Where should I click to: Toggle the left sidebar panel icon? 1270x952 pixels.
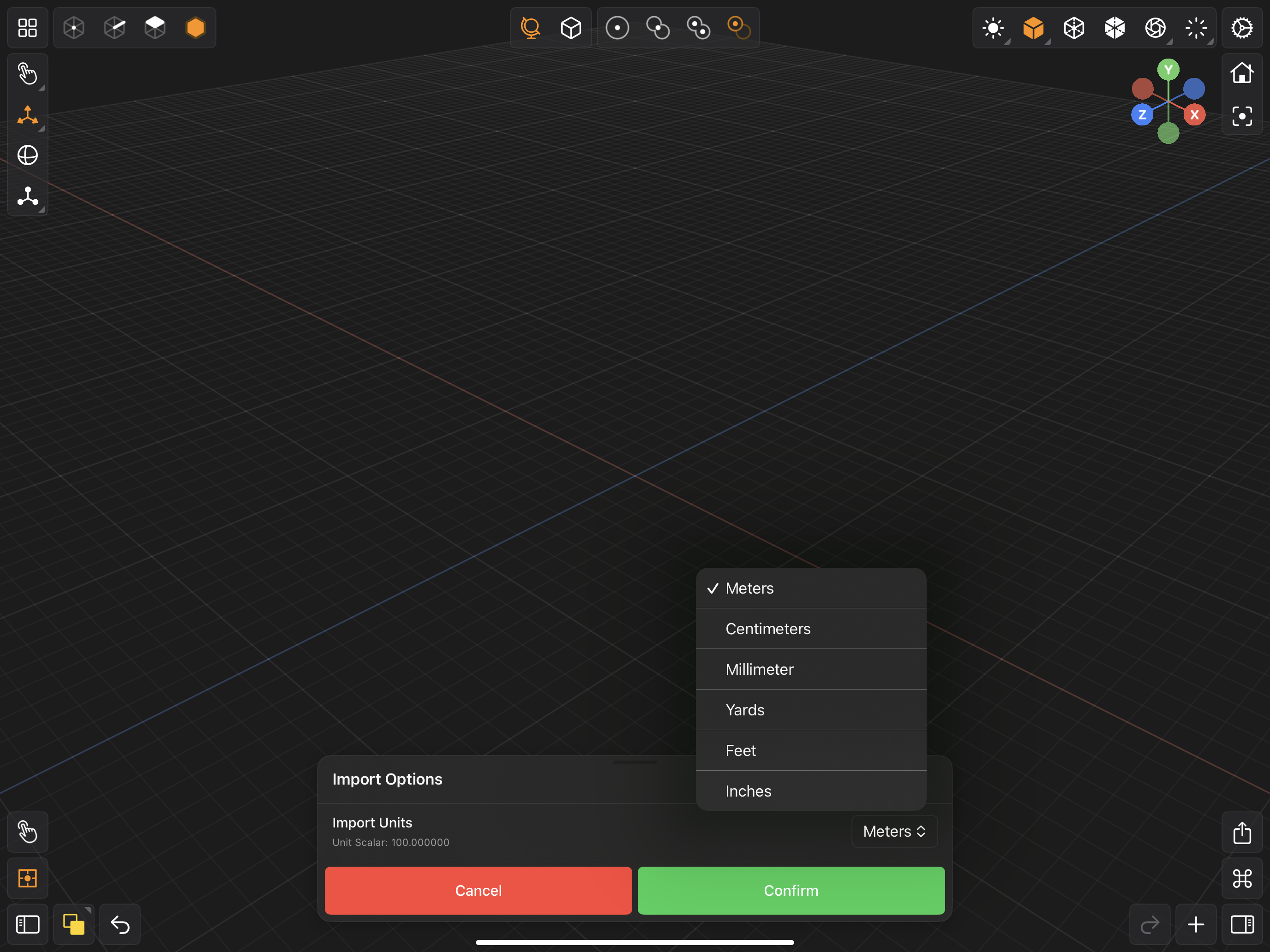click(28, 924)
